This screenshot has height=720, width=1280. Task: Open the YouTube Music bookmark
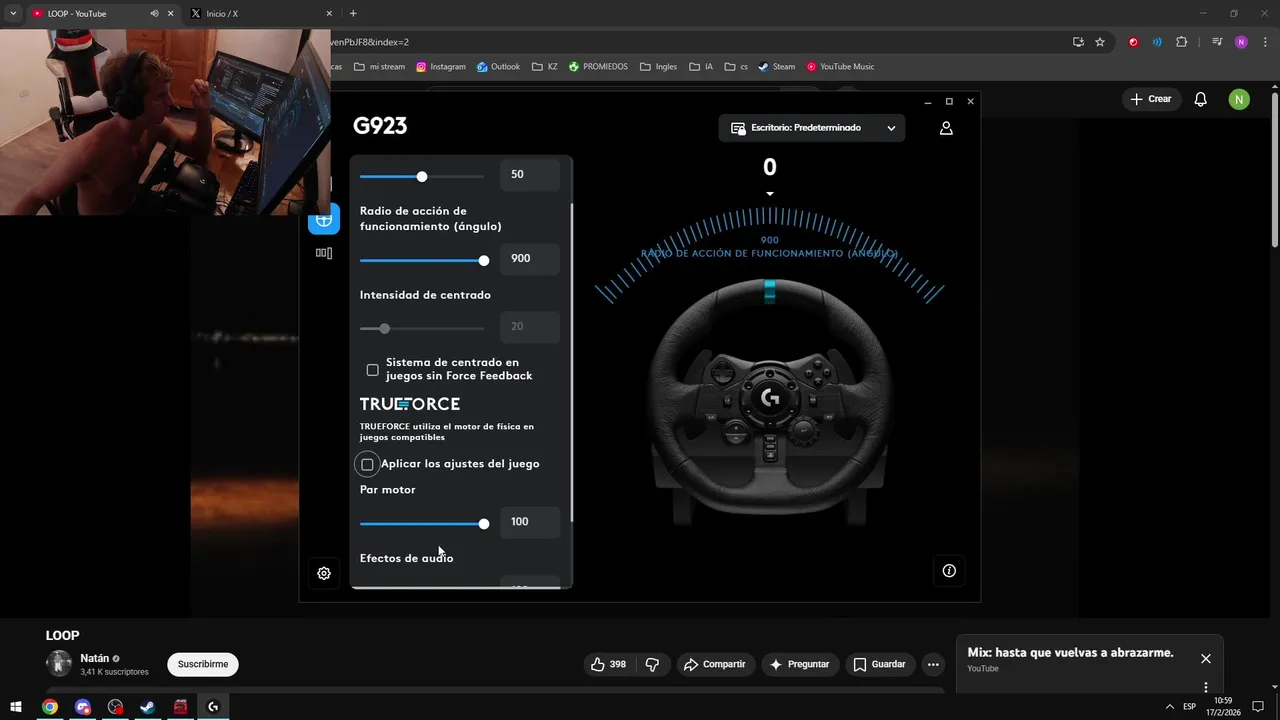840,67
